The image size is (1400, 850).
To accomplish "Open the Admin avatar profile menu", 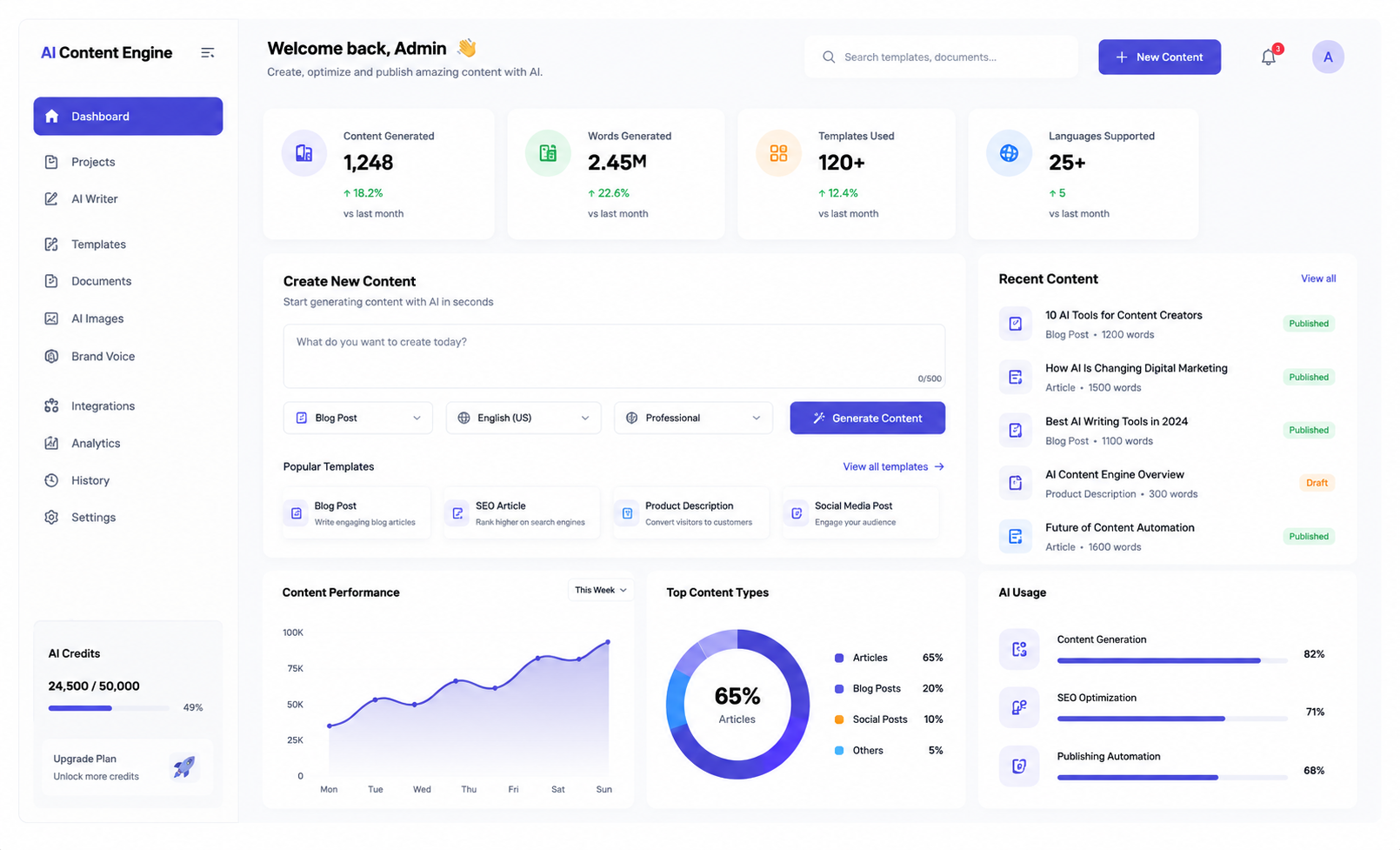I will pyautogui.click(x=1328, y=57).
